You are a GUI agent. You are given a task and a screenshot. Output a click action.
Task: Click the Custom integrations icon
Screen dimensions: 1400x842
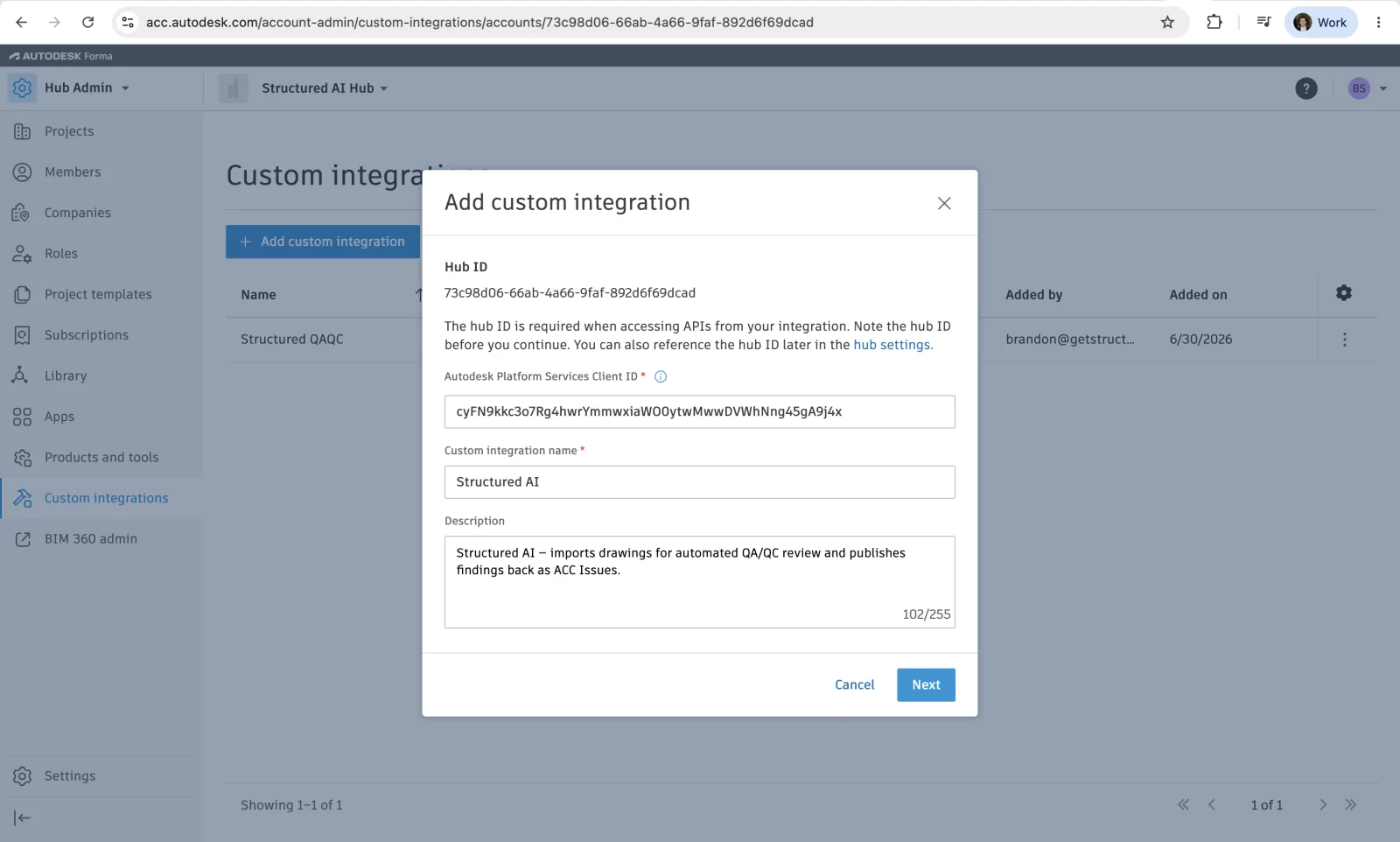click(x=22, y=498)
